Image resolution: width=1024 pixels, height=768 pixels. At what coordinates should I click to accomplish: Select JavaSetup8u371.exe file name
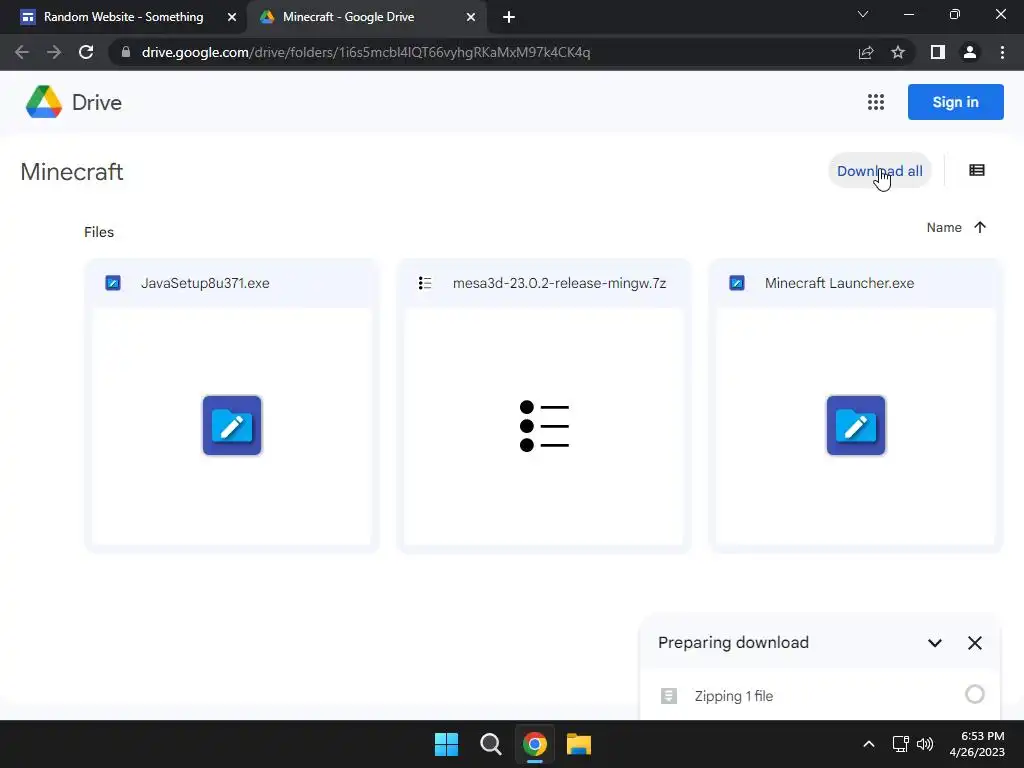click(x=205, y=283)
